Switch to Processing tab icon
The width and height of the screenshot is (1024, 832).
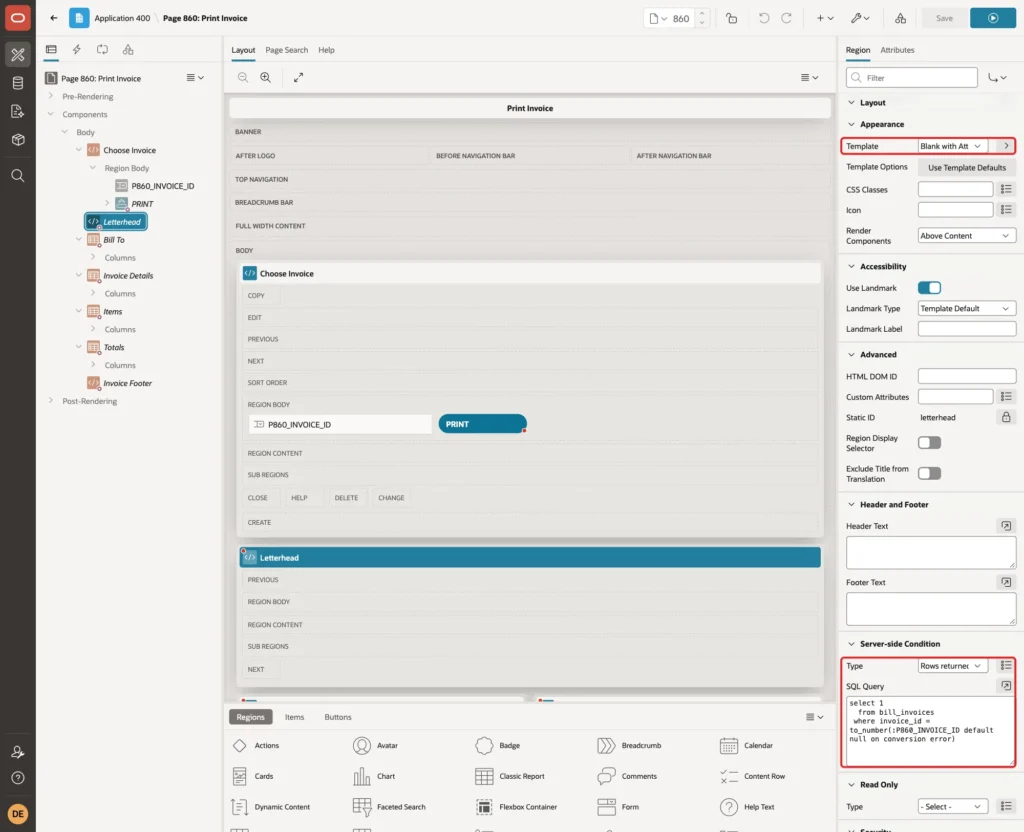tap(102, 50)
